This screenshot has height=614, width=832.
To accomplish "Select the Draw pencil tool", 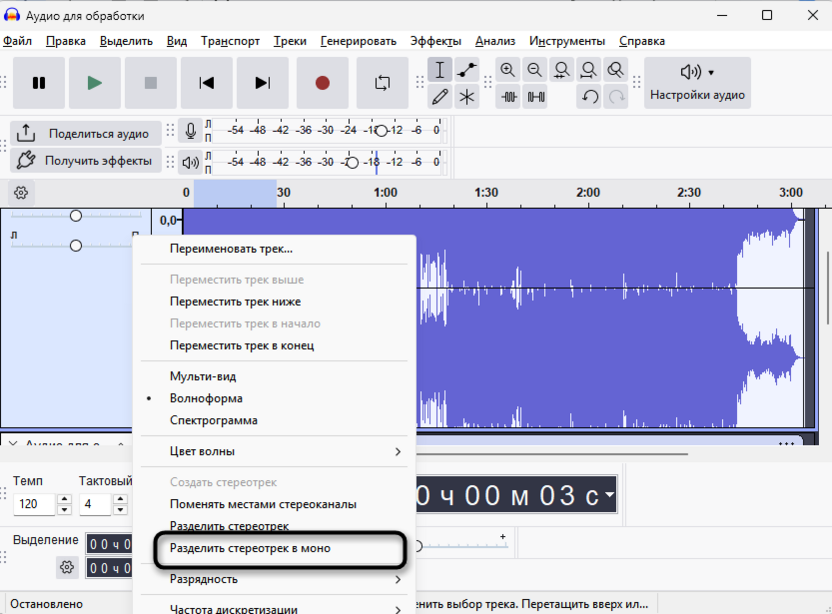I will tap(440, 97).
